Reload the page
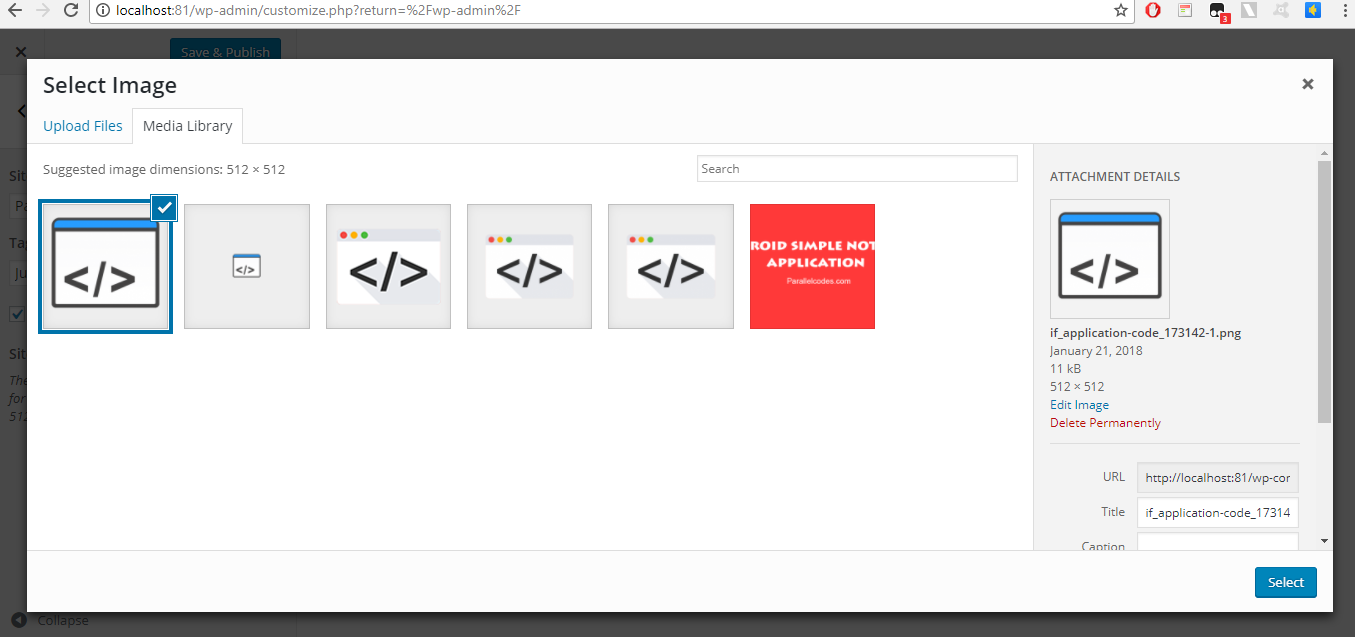This screenshot has width=1355, height=637. [69, 10]
